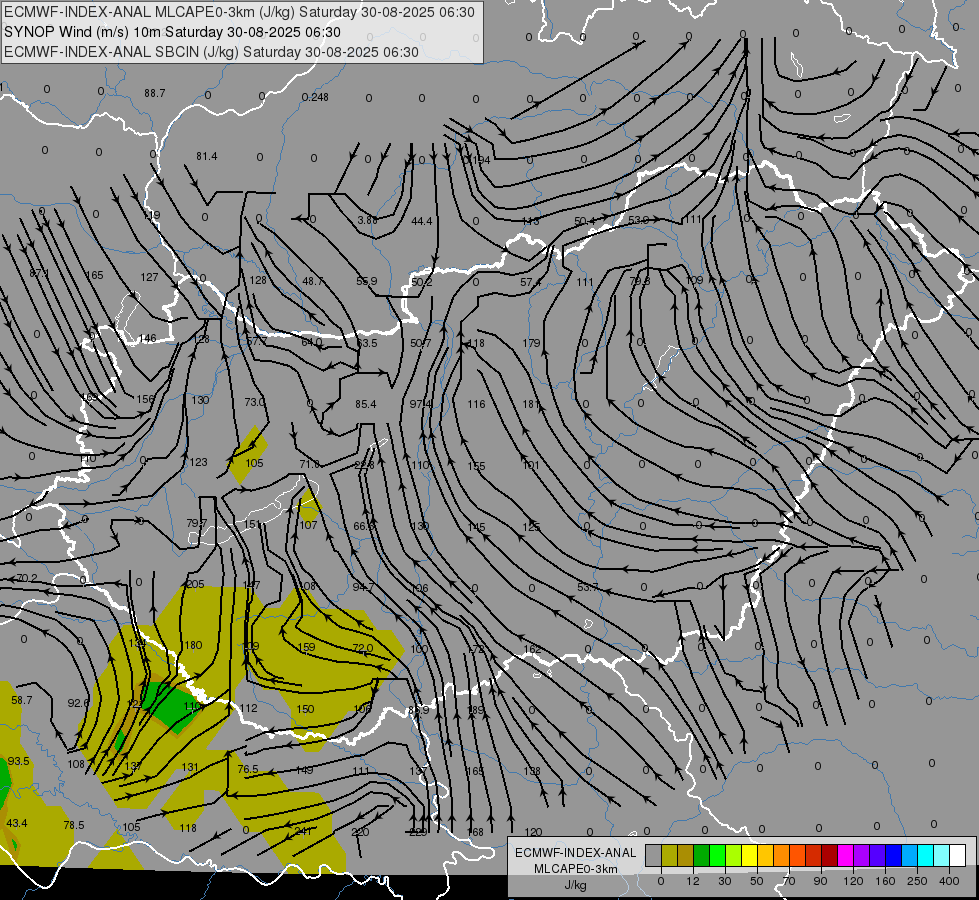
Task: Click the legend unit label J/kg
Action: point(575,885)
